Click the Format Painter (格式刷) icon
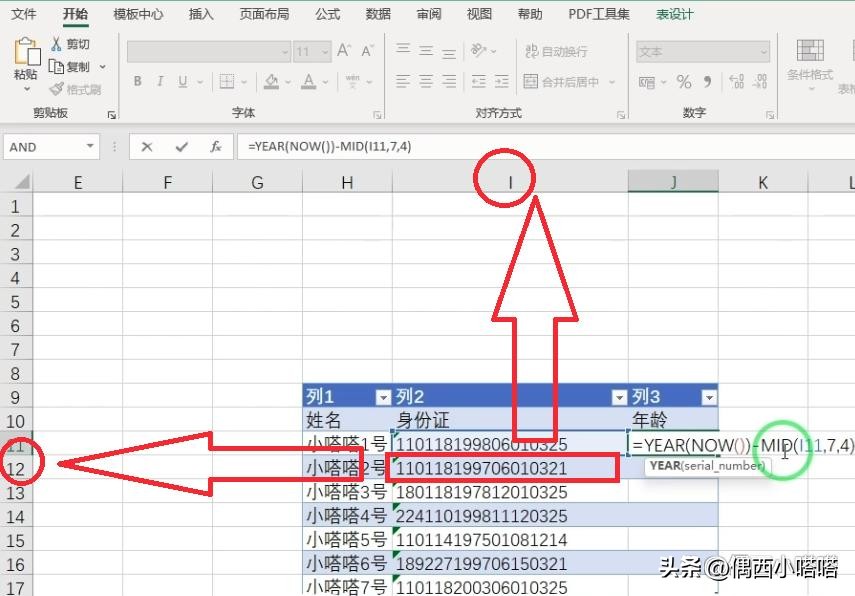 pos(55,89)
